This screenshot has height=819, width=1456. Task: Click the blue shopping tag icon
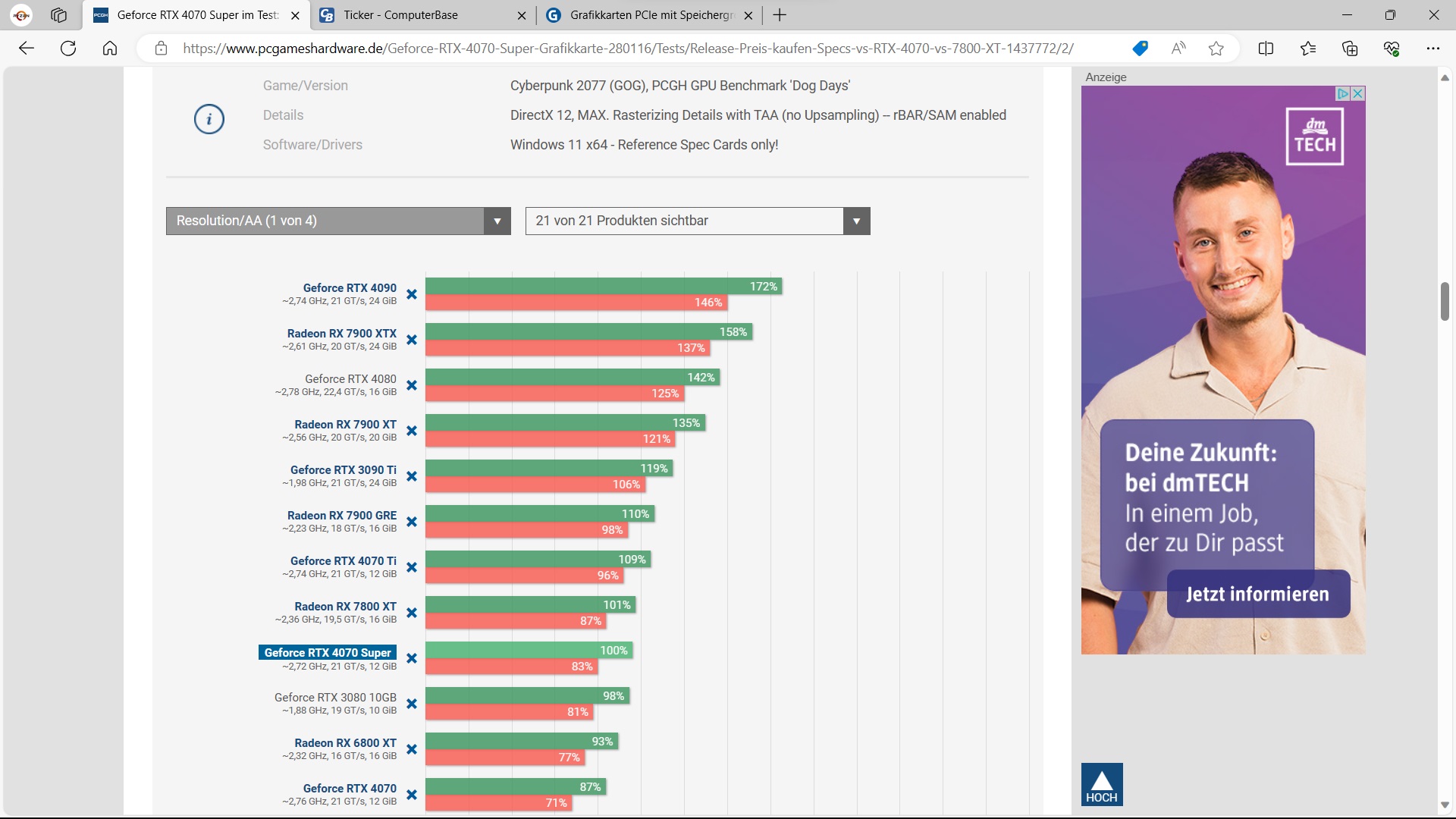1140,49
